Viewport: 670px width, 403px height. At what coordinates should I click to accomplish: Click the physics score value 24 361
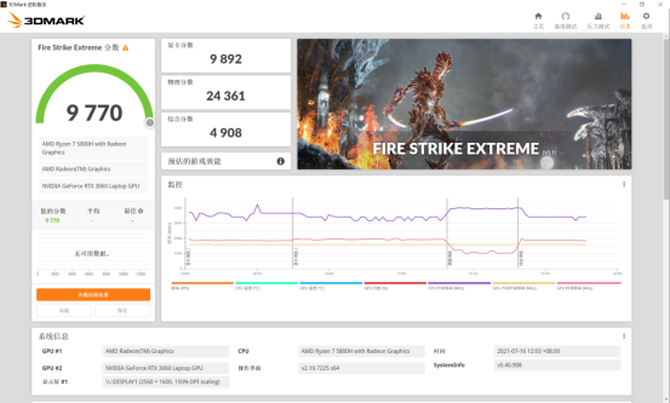pos(226,96)
